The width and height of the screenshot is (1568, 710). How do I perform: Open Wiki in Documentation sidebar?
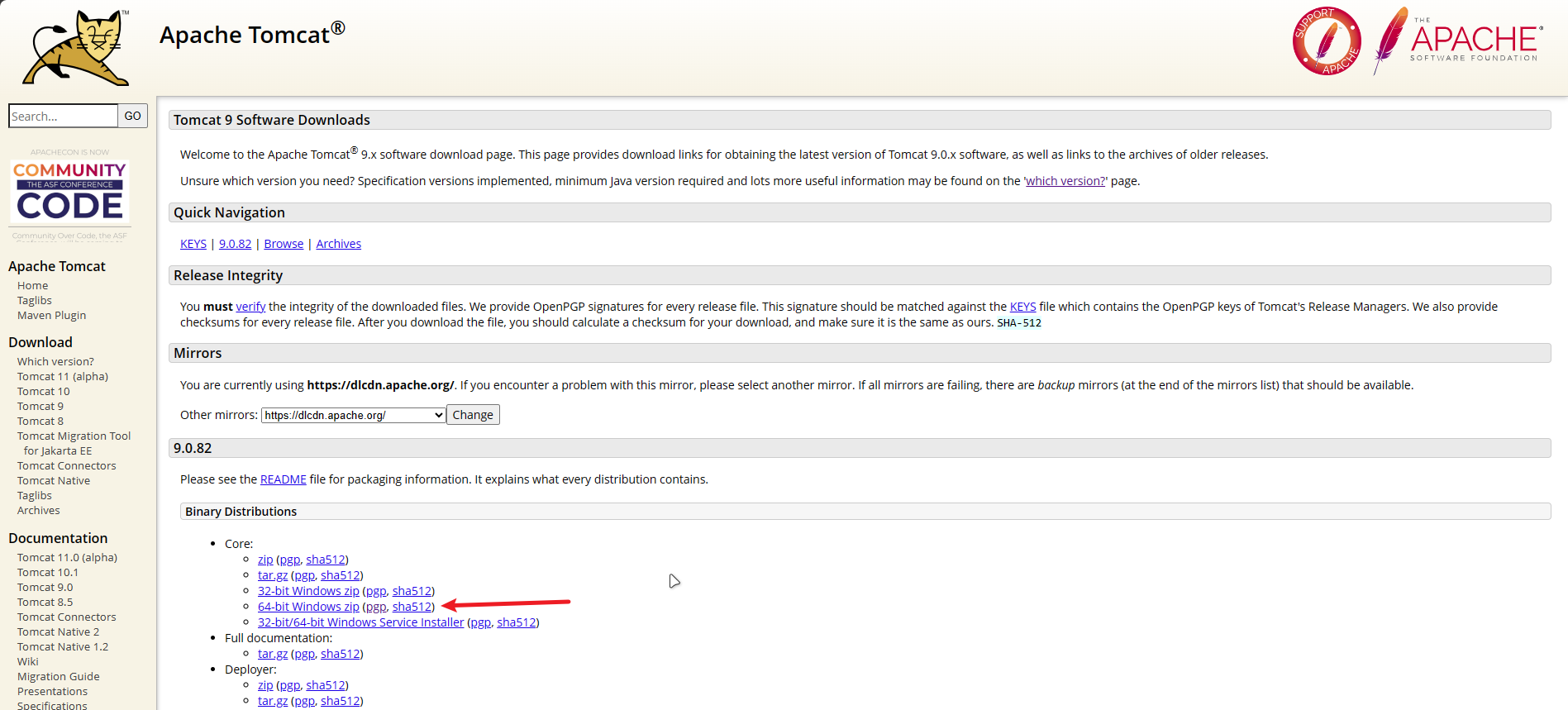(x=27, y=662)
